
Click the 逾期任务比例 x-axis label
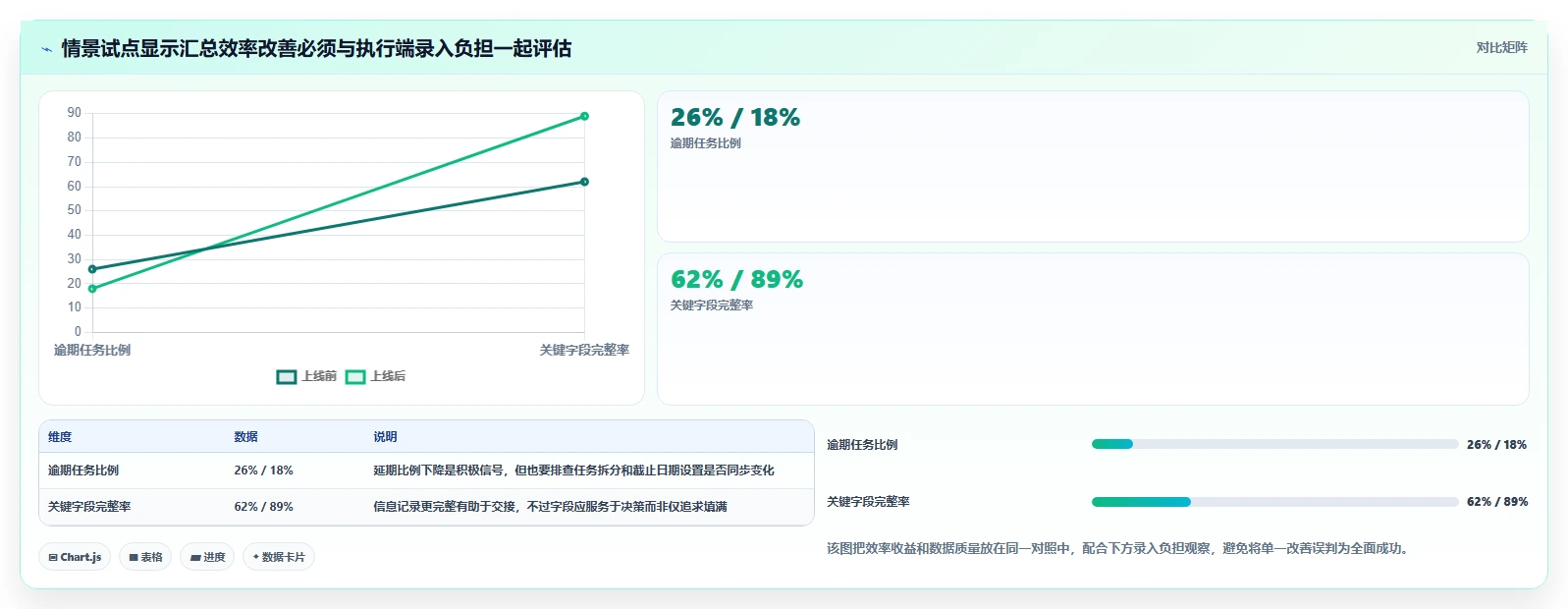(x=92, y=350)
